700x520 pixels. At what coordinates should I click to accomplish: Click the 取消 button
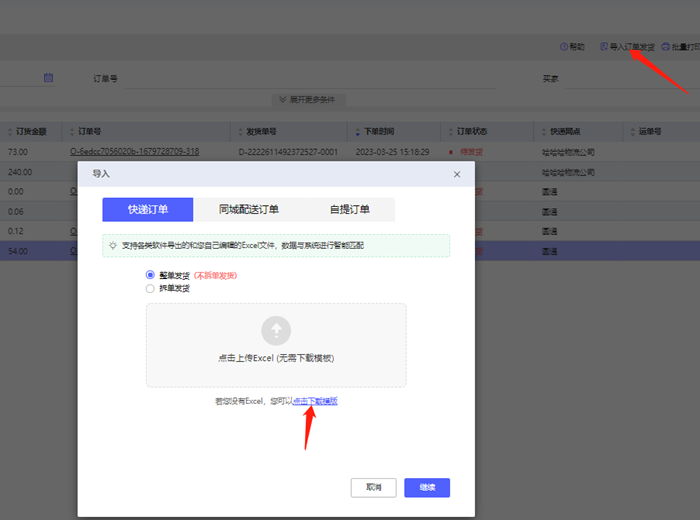coord(374,487)
